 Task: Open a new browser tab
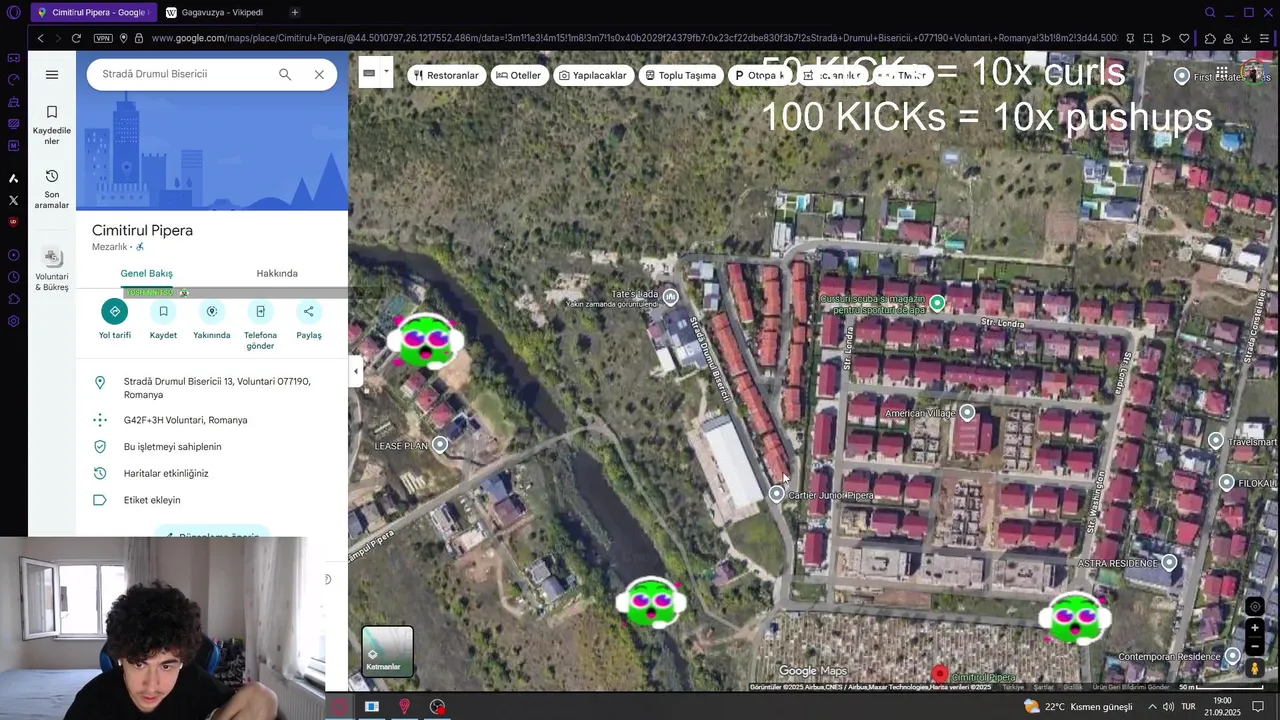(x=295, y=12)
